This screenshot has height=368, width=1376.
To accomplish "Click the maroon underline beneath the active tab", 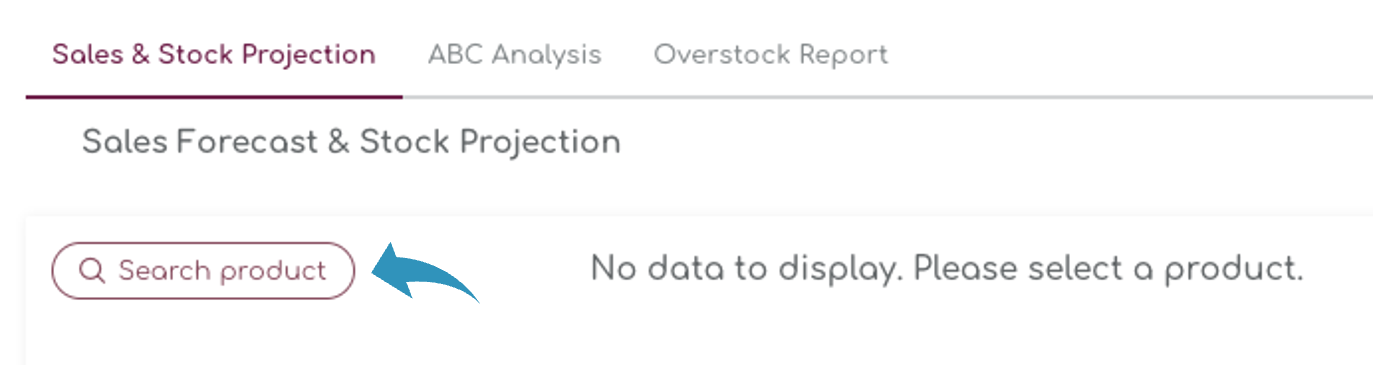I will click(x=214, y=97).
